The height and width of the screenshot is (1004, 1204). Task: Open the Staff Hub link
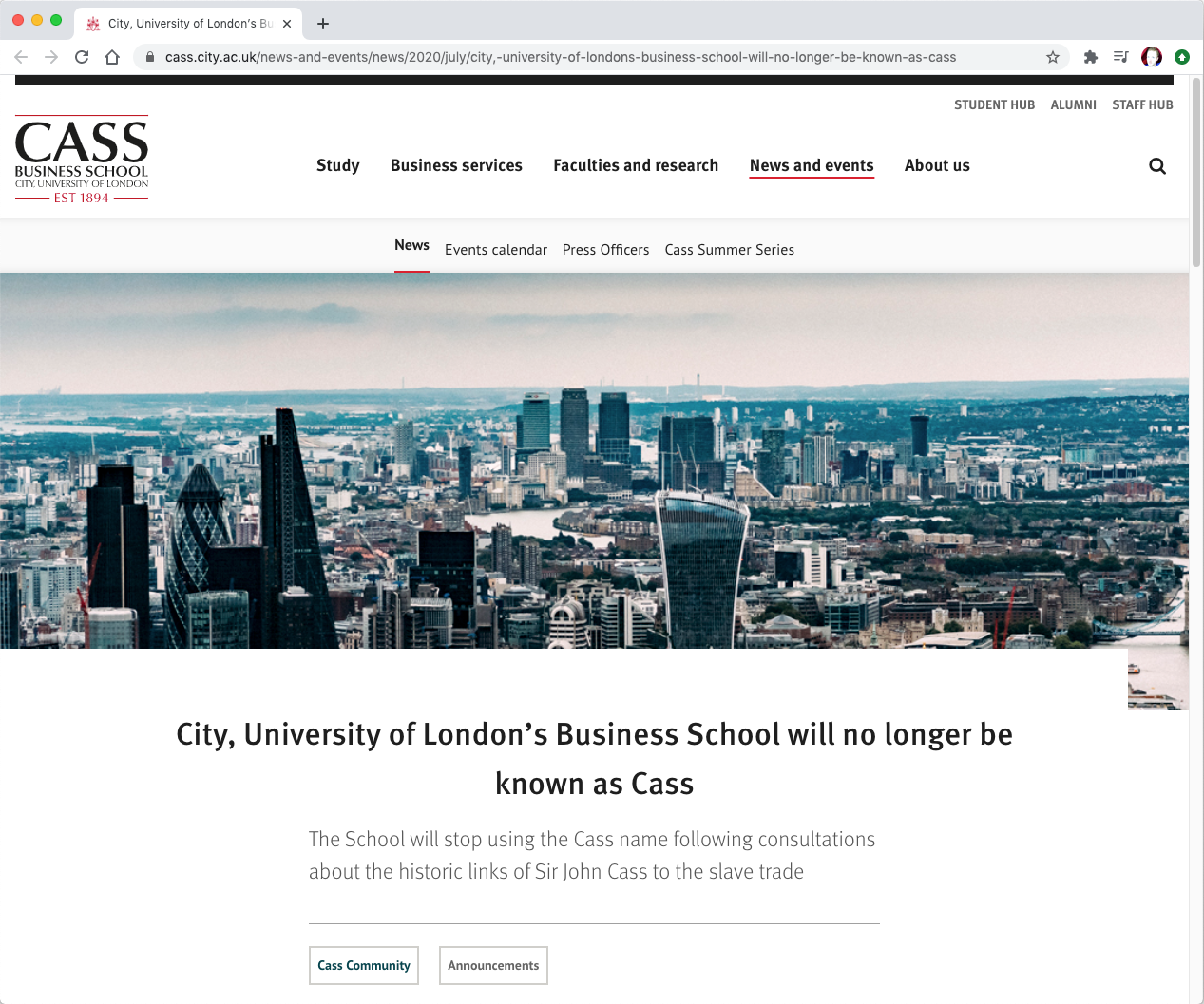(x=1142, y=104)
